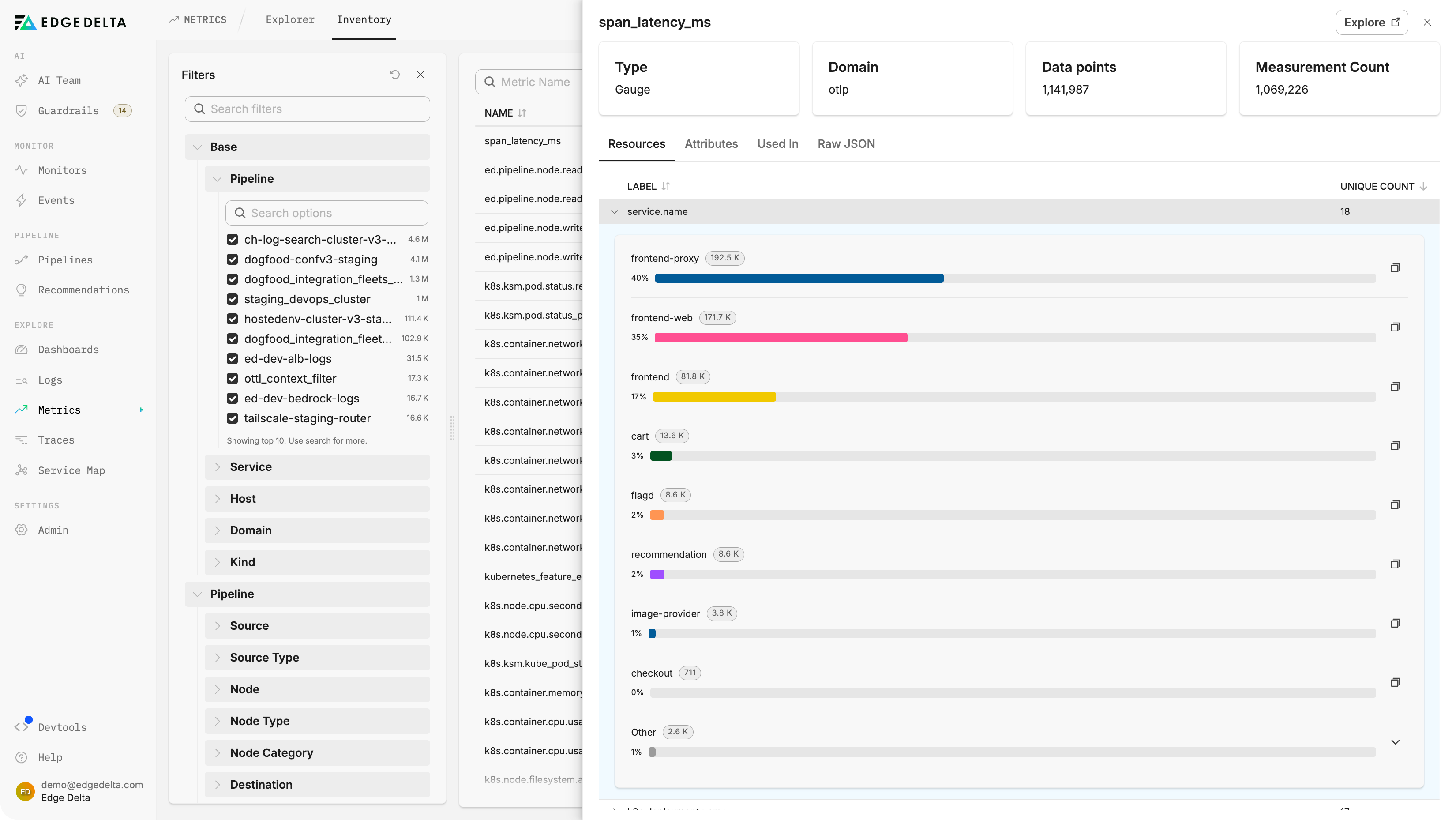Uncheck ed-dev-alb-logs pipeline
The image size is (1456, 820).
point(233,358)
